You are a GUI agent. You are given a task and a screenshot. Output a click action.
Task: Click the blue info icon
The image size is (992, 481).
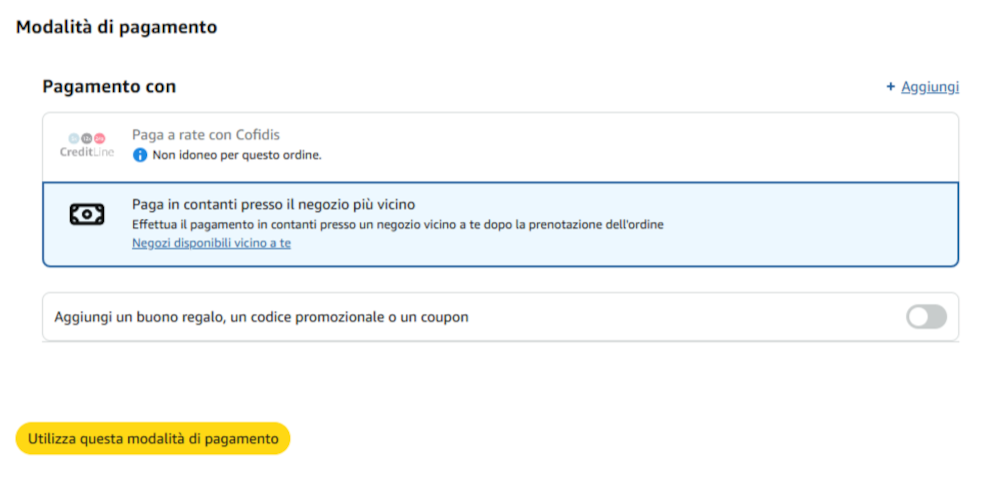pyautogui.click(x=140, y=155)
